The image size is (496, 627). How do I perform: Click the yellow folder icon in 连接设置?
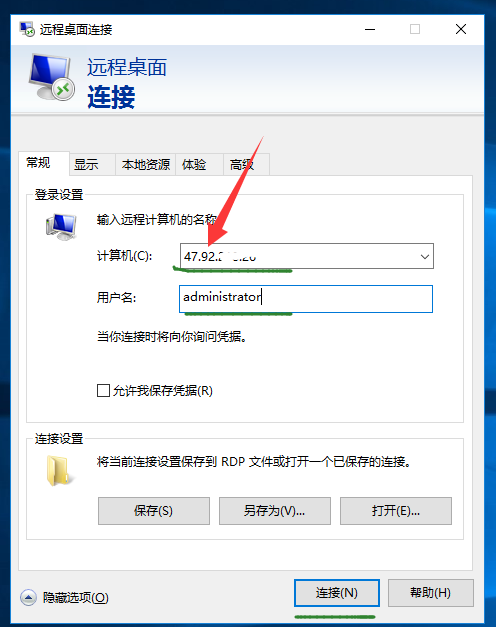[x=59, y=470]
